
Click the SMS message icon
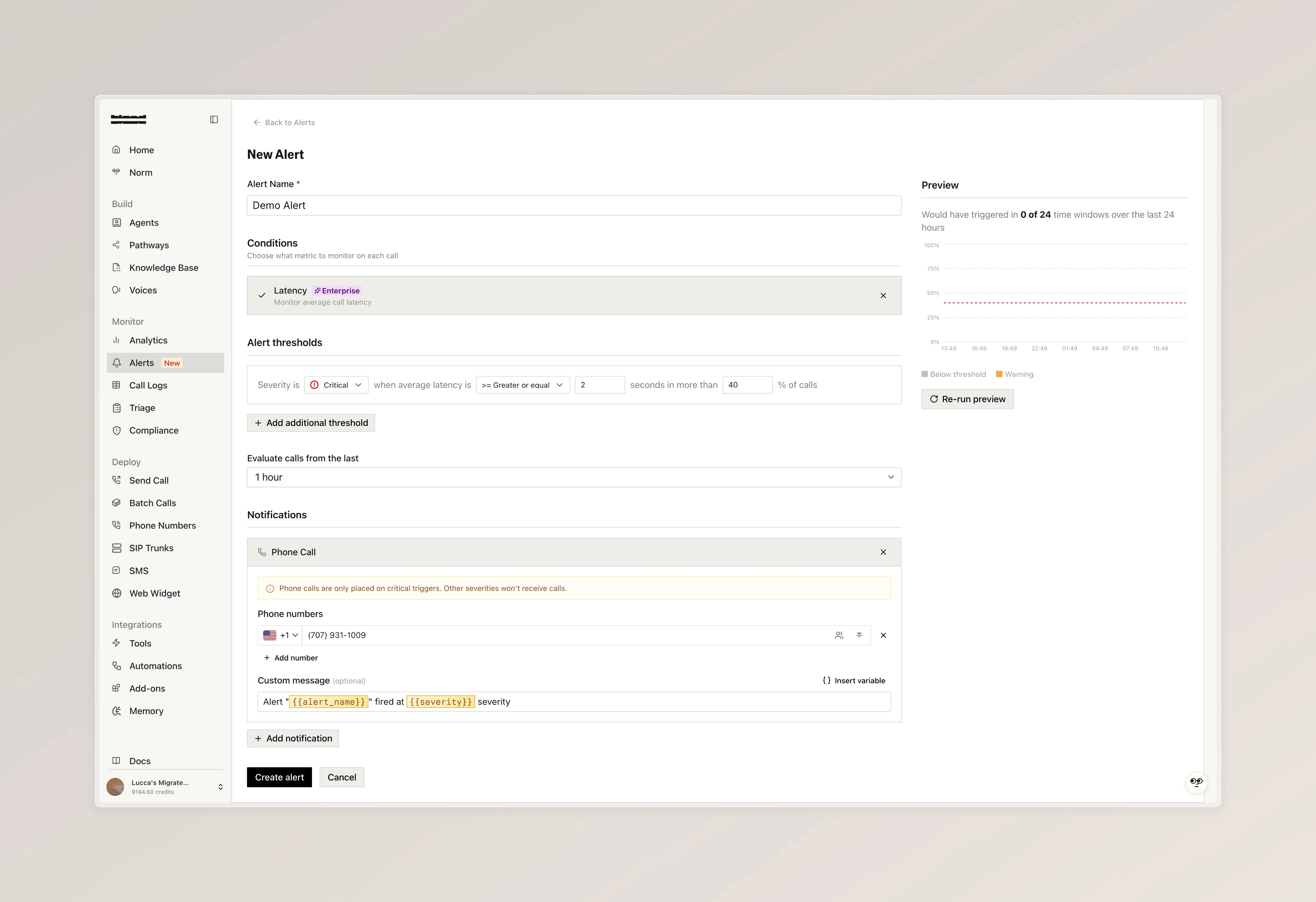pos(117,571)
